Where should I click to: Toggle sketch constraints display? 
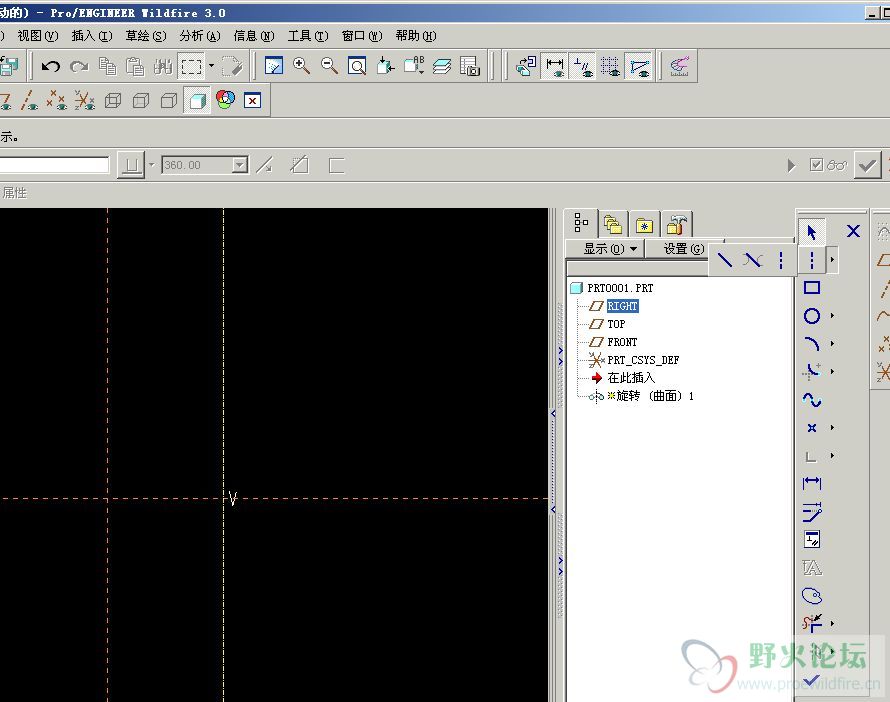click(x=582, y=66)
